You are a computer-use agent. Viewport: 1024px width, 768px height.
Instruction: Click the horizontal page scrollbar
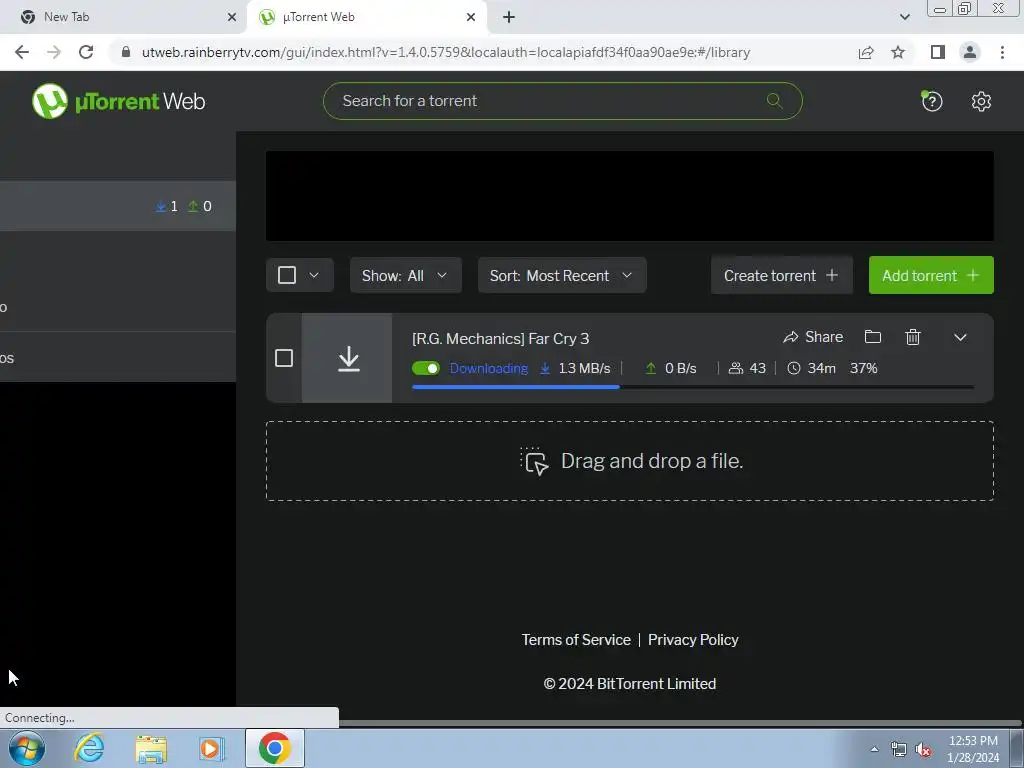tap(679, 723)
